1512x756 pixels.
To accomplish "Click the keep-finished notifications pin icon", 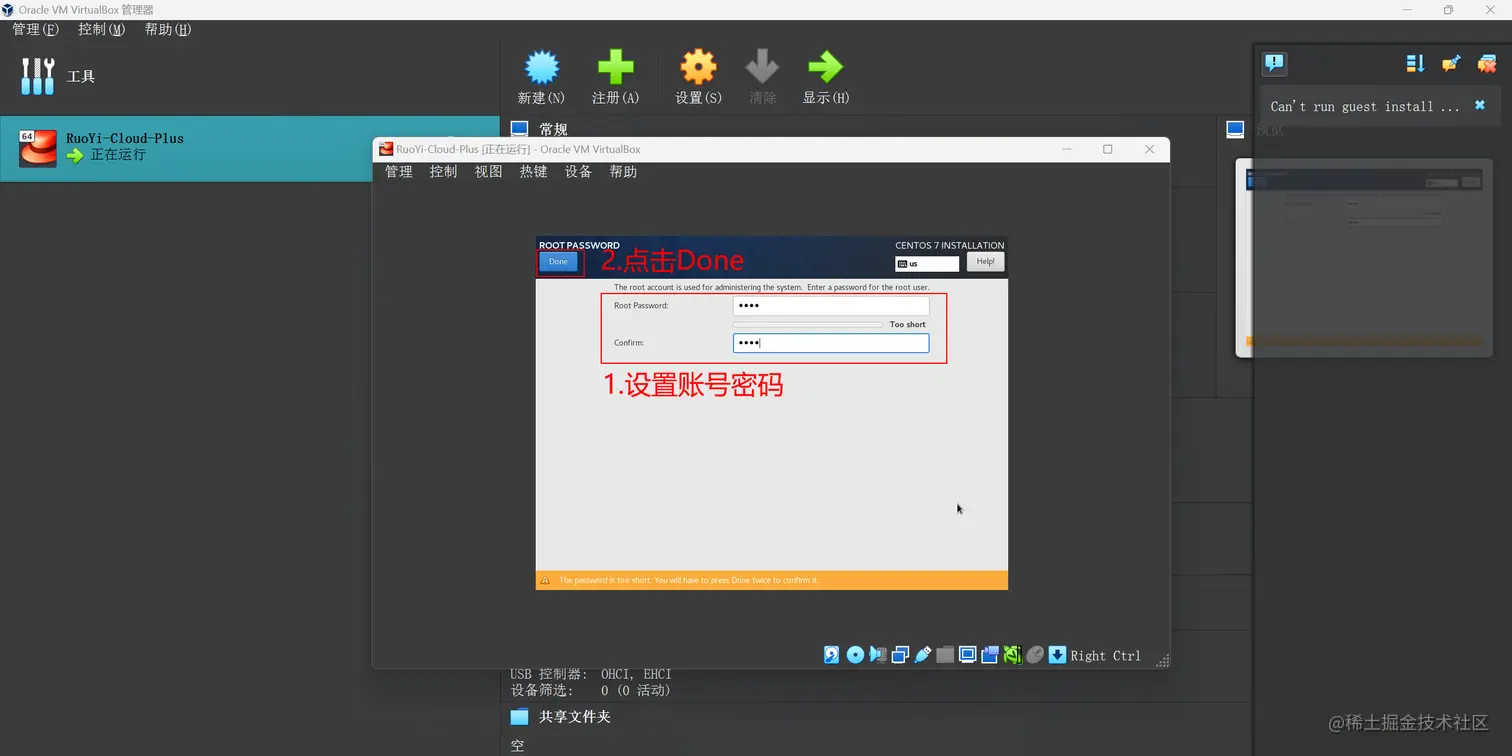I will tap(1451, 64).
